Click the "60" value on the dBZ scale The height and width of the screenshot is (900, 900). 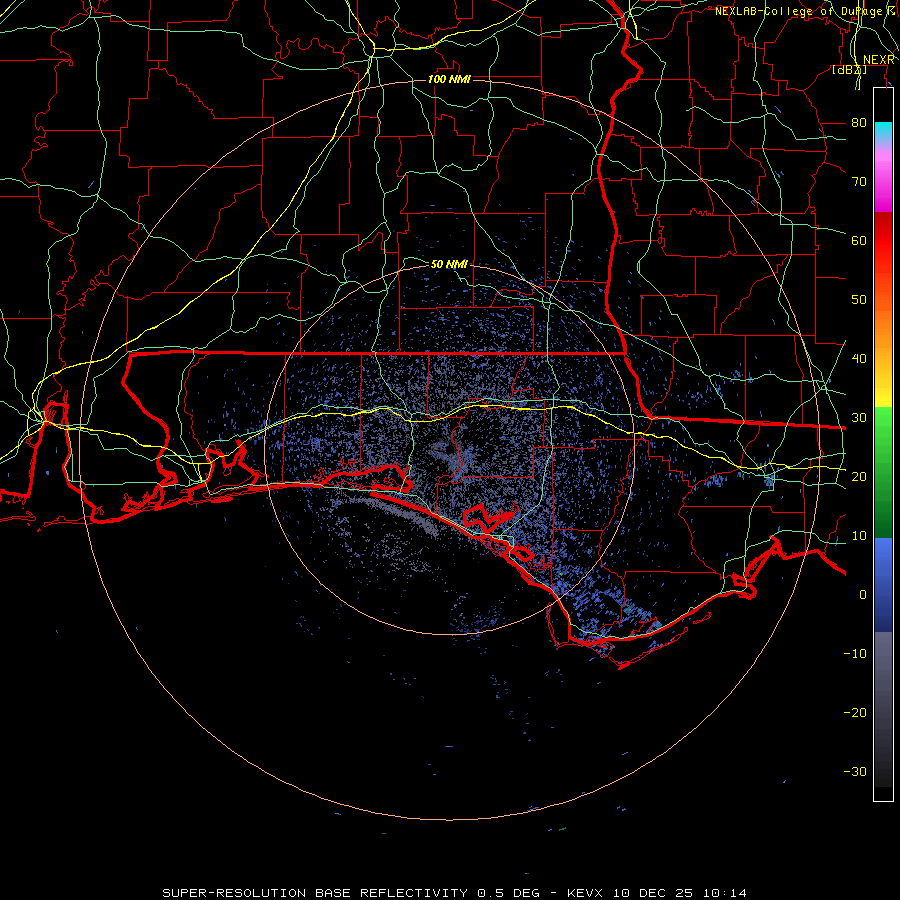click(859, 240)
